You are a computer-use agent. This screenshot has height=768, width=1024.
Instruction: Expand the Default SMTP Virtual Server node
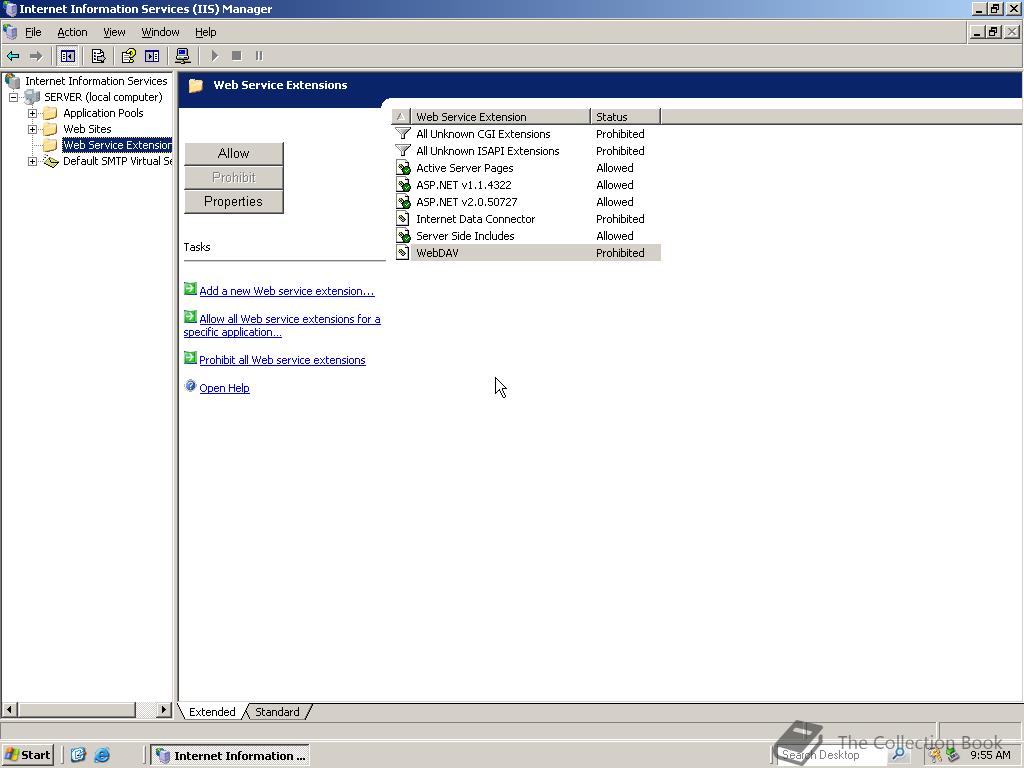(32, 161)
